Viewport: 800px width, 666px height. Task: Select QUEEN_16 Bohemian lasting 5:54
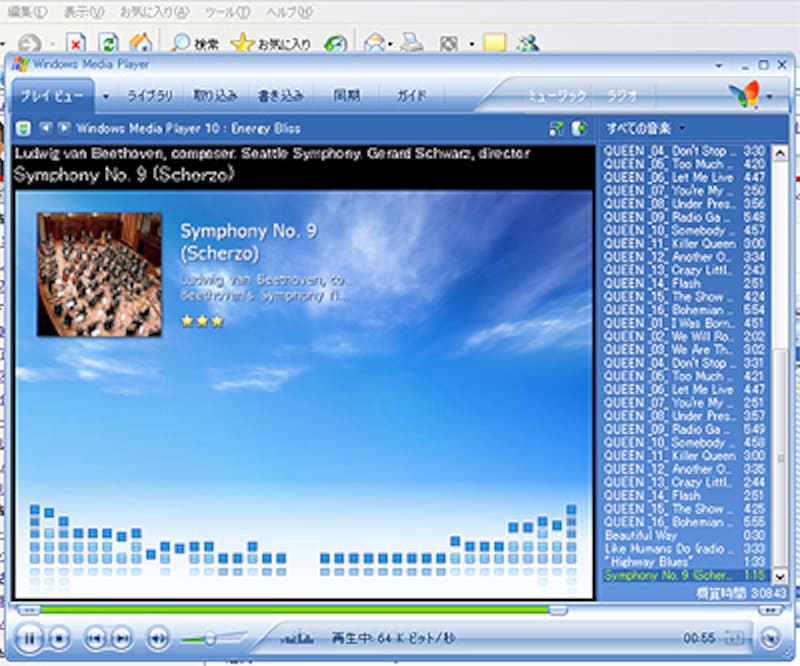click(684, 310)
